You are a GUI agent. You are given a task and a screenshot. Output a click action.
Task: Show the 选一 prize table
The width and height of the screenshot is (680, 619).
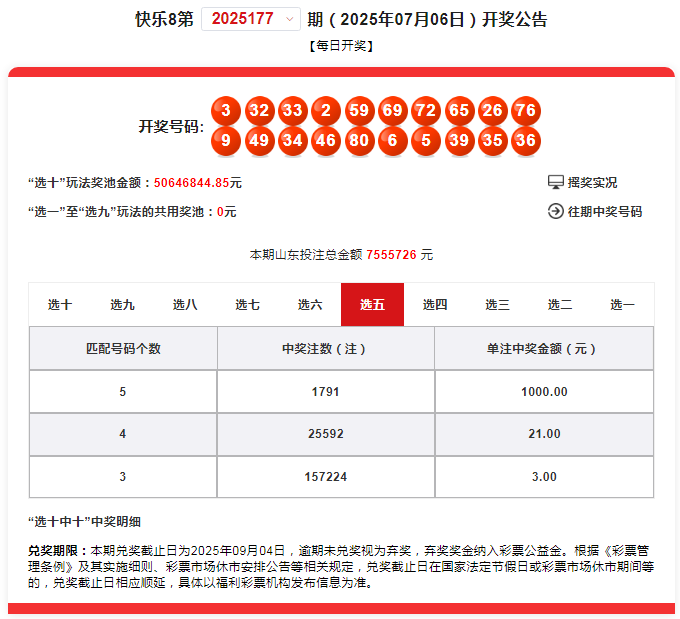coord(622,305)
